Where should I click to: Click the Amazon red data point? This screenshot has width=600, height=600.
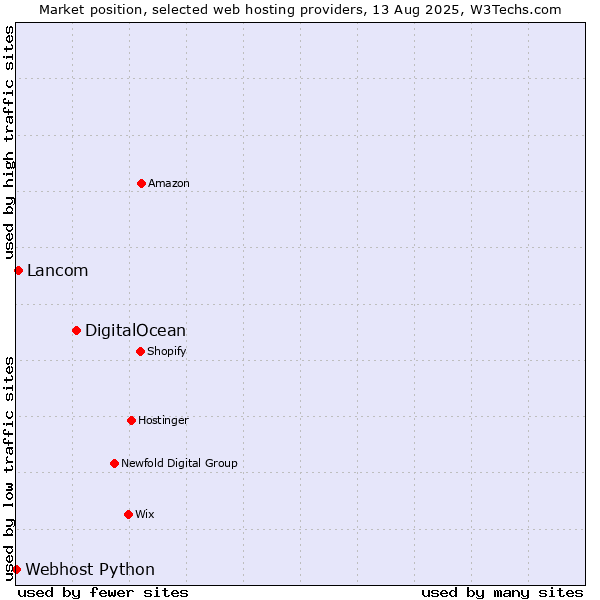pyautogui.click(x=141, y=184)
